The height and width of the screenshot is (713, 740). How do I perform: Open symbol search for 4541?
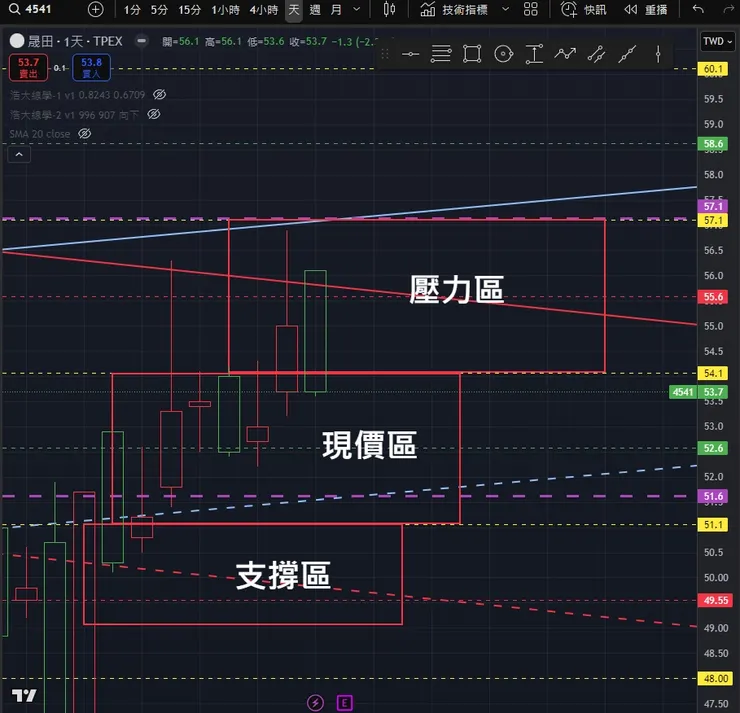tap(31, 9)
